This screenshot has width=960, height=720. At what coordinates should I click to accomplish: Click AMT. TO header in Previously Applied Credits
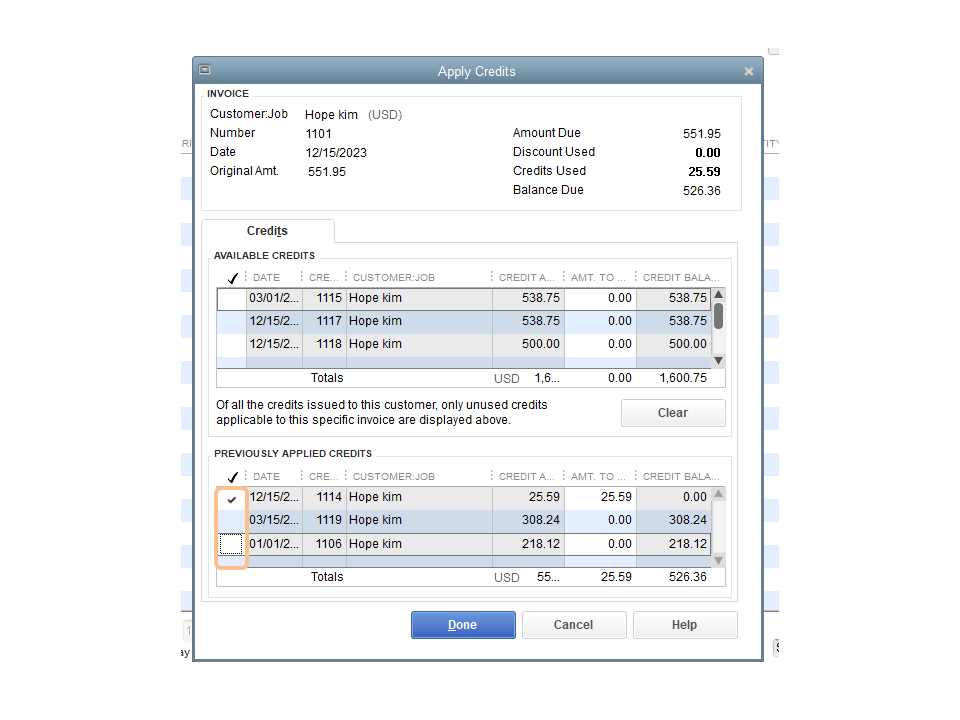(598, 477)
